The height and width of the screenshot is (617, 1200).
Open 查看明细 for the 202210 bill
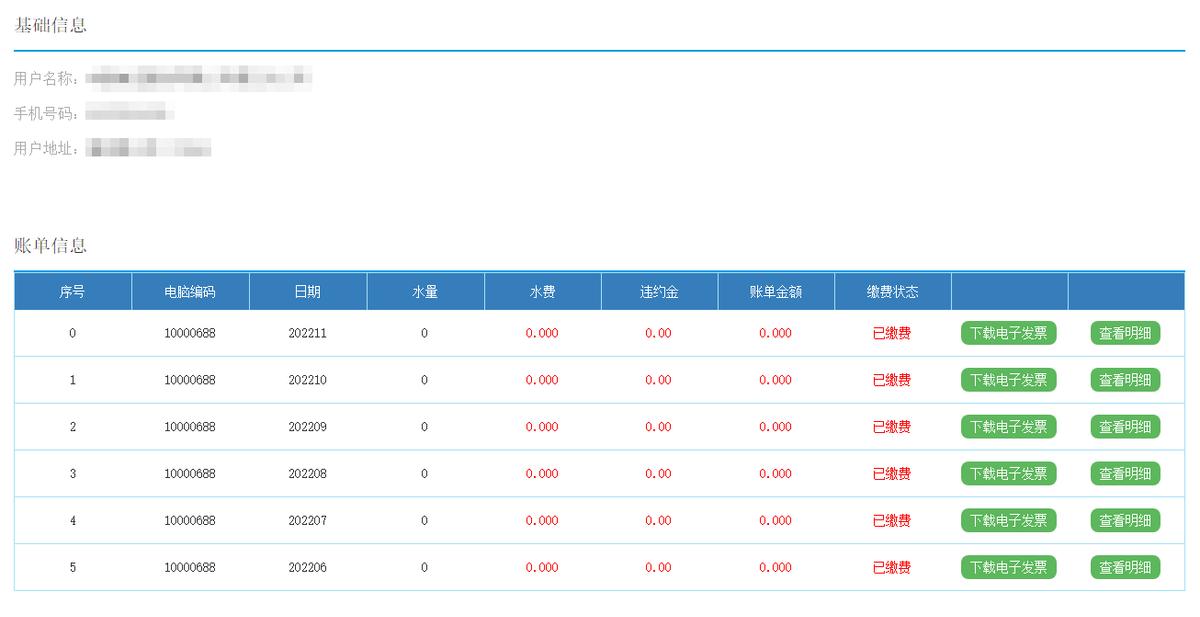(x=1123, y=380)
